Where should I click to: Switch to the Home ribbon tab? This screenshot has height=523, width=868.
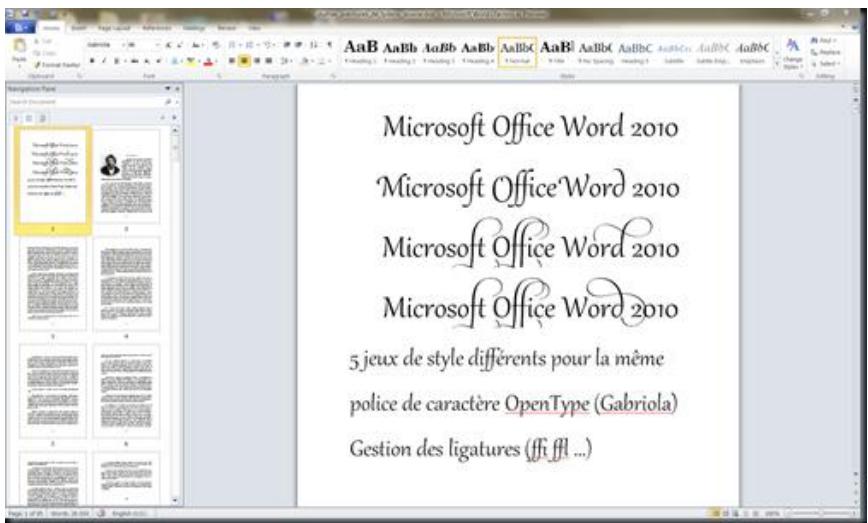(51, 28)
